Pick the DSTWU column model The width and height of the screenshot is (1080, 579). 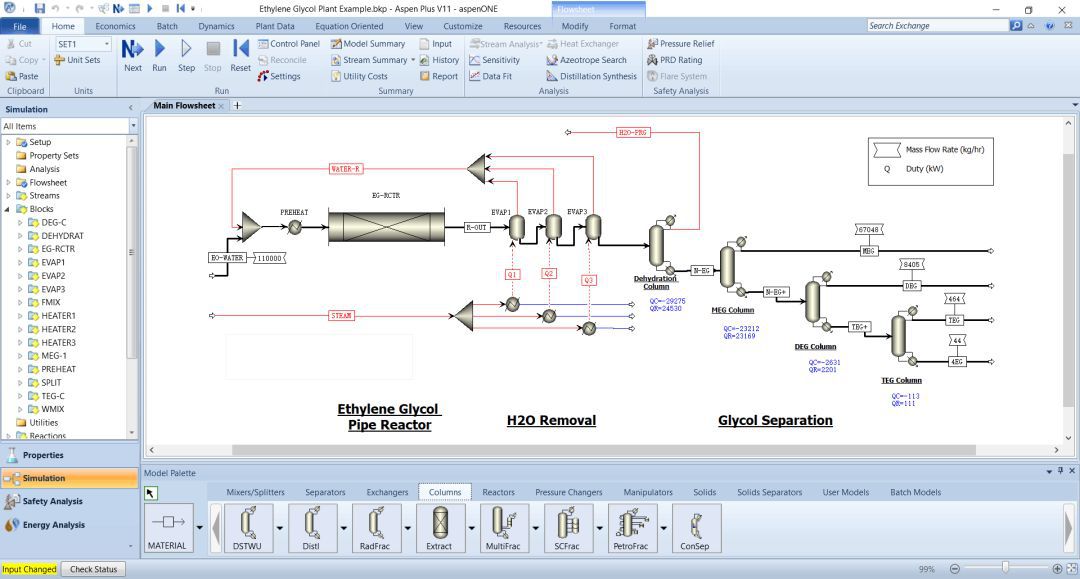click(x=248, y=528)
